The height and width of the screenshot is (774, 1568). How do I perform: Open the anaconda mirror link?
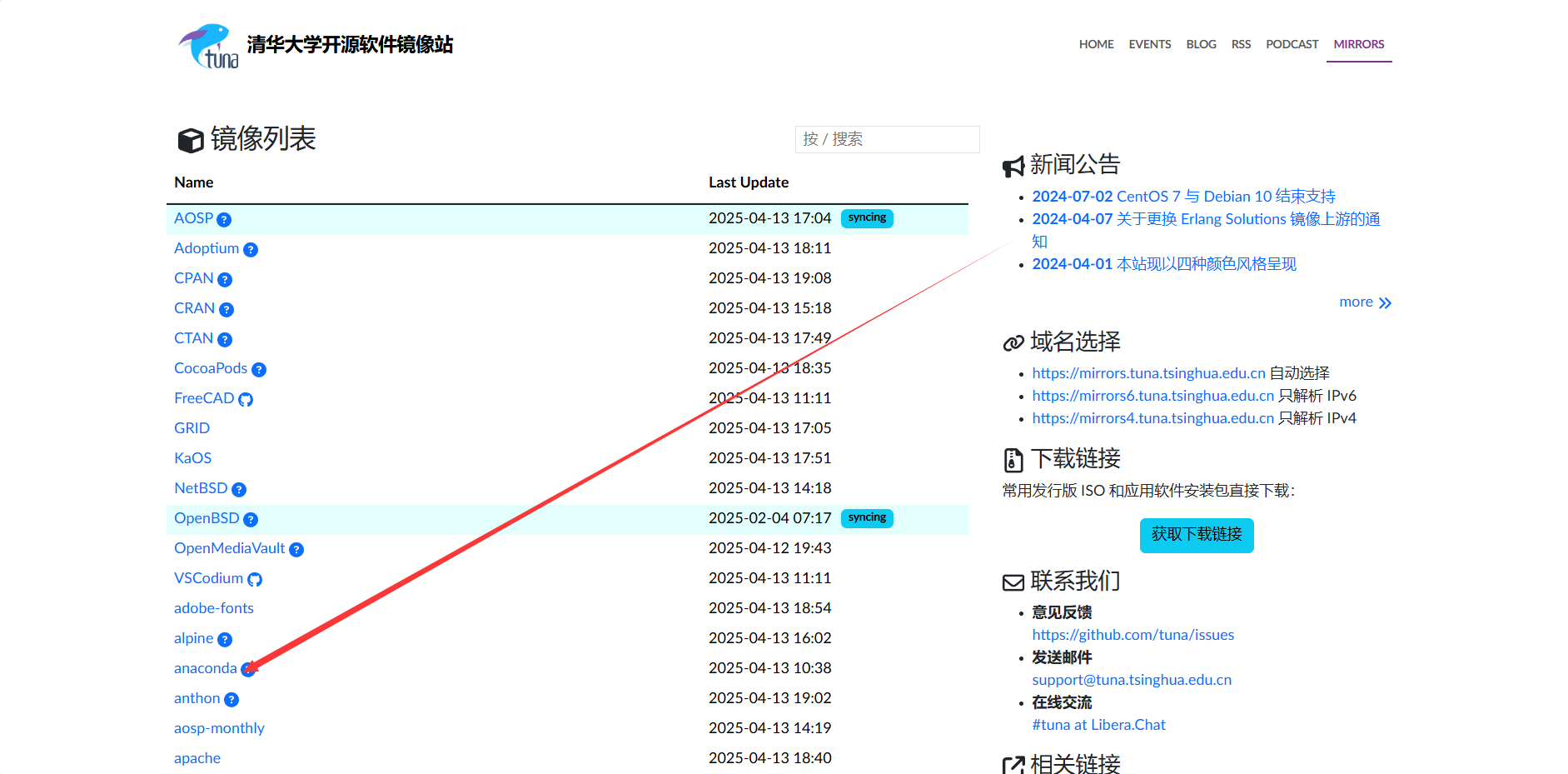click(206, 668)
